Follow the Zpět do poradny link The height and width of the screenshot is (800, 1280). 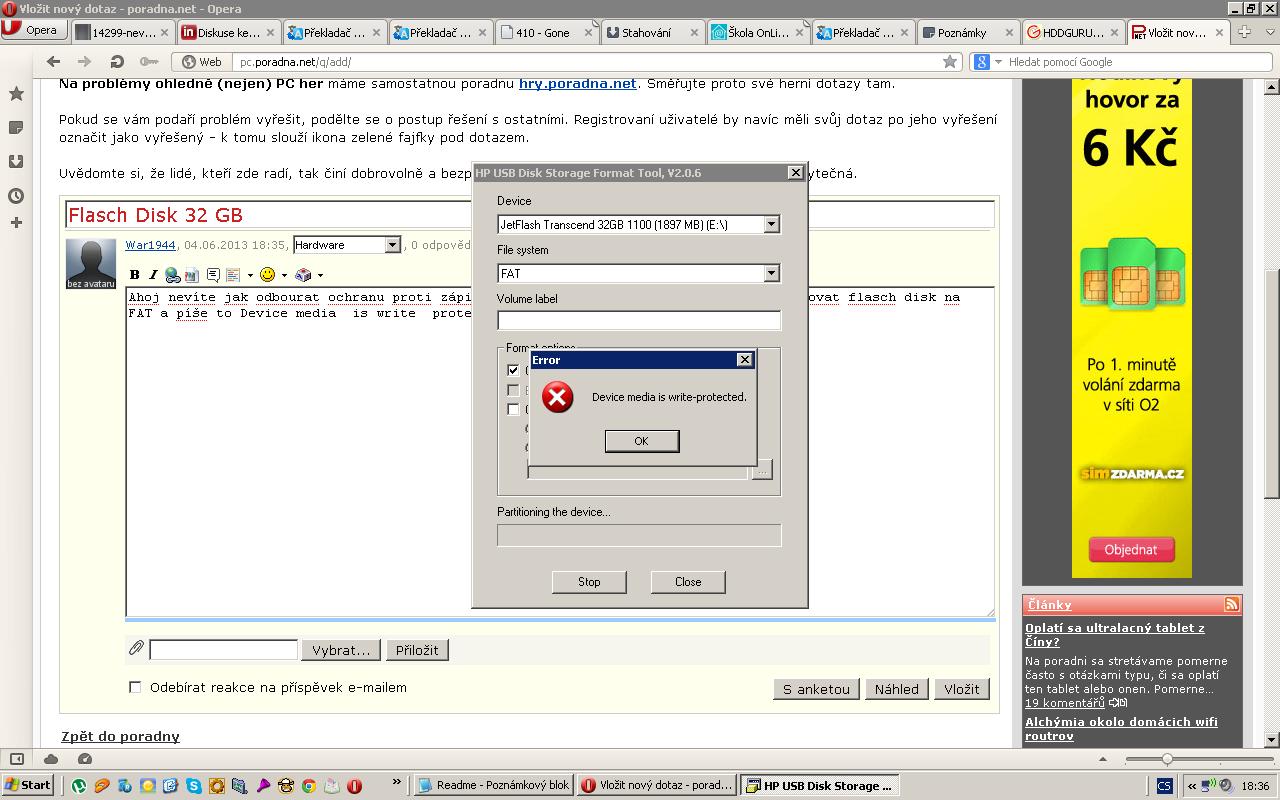point(121,736)
